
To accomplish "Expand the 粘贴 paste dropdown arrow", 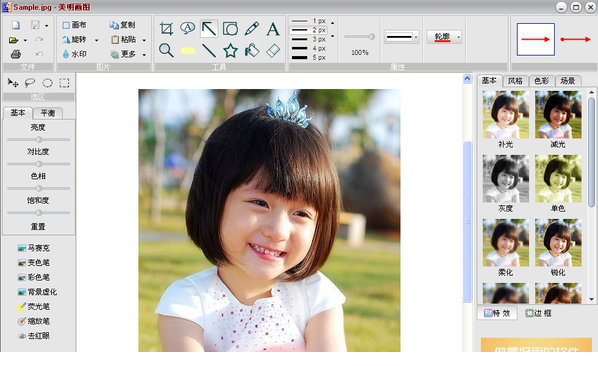I will click(144, 40).
